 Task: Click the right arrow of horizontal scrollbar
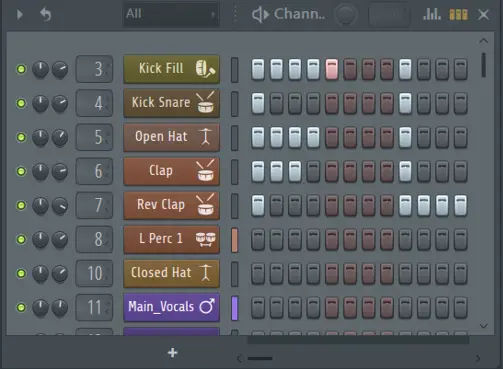click(478, 359)
